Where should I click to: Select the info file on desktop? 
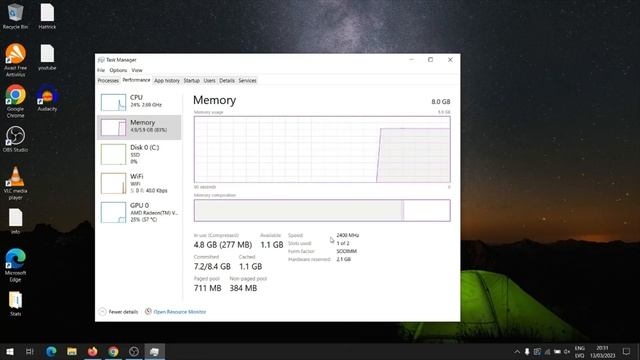click(16, 221)
